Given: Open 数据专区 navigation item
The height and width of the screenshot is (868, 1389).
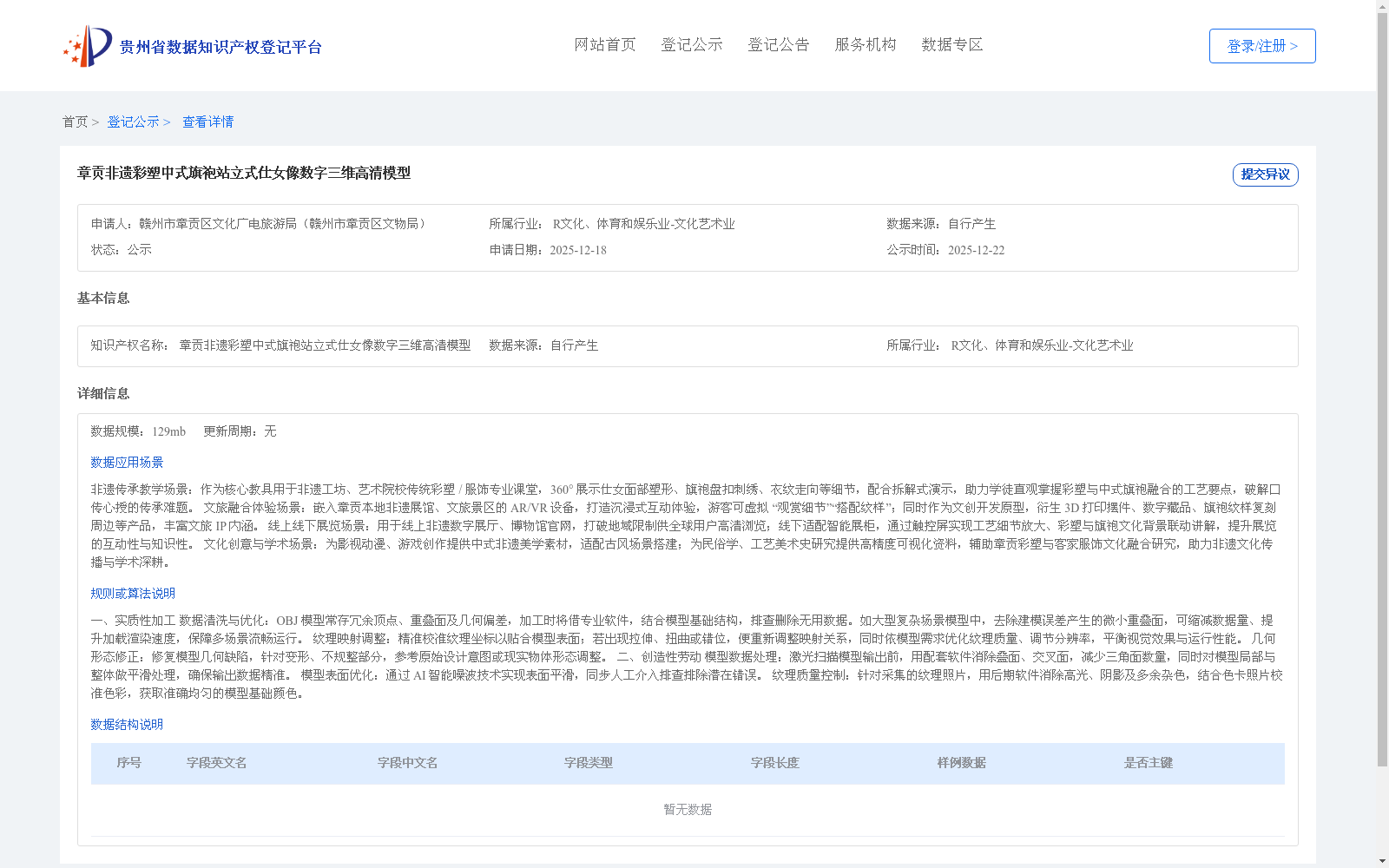Looking at the screenshot, I should (x=952, y=44).
